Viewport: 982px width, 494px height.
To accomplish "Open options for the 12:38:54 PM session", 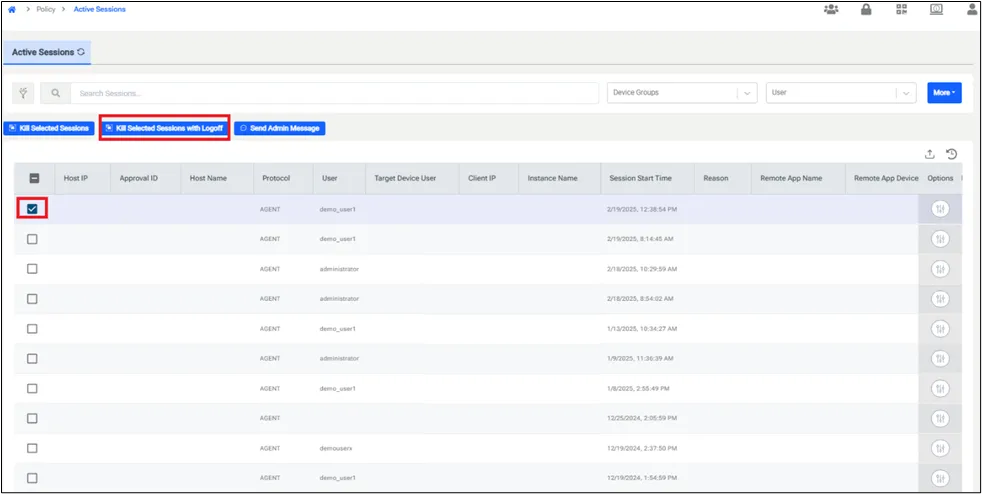I will pyautogui.click(x=939, y=209).
